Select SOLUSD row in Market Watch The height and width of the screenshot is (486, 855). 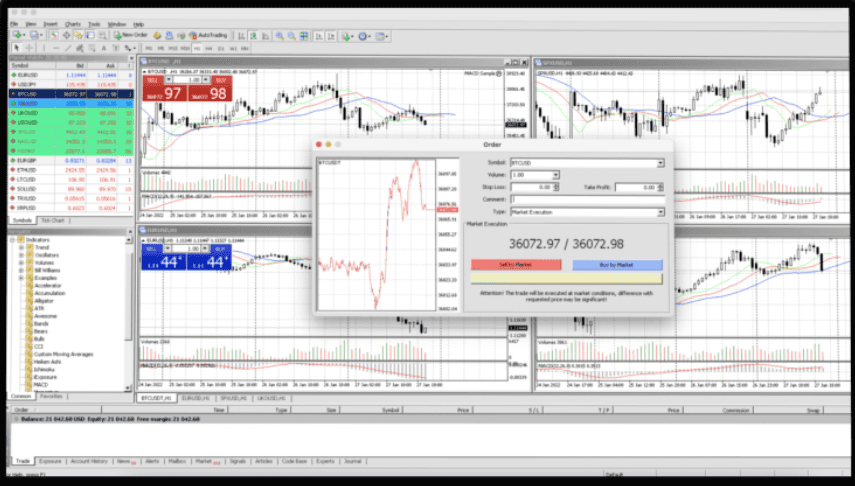(71, 189)
